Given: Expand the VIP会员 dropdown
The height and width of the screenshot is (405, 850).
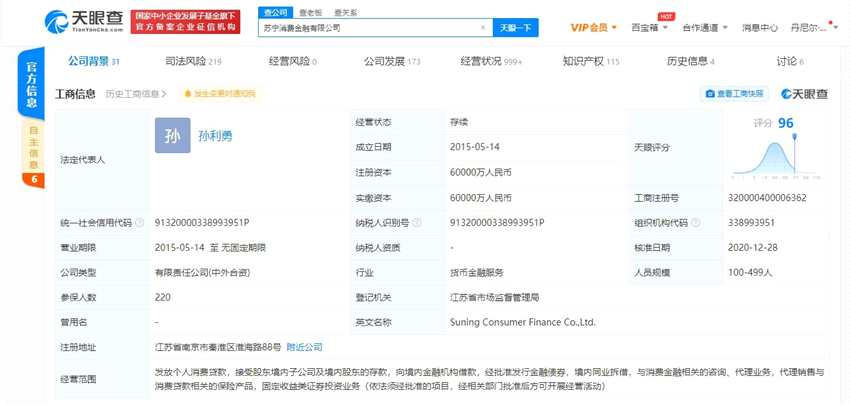Looking at the screenshot, I should 615,28.
